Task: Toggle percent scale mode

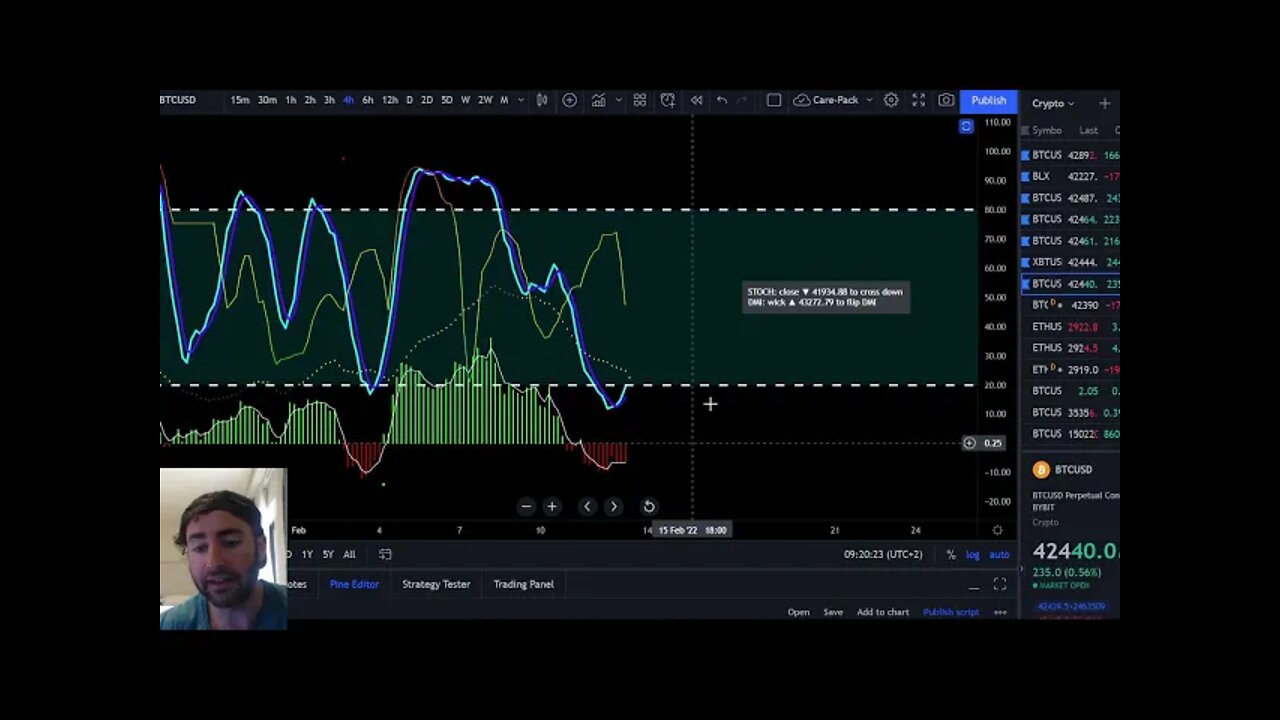Action: [x=950, y=554]
